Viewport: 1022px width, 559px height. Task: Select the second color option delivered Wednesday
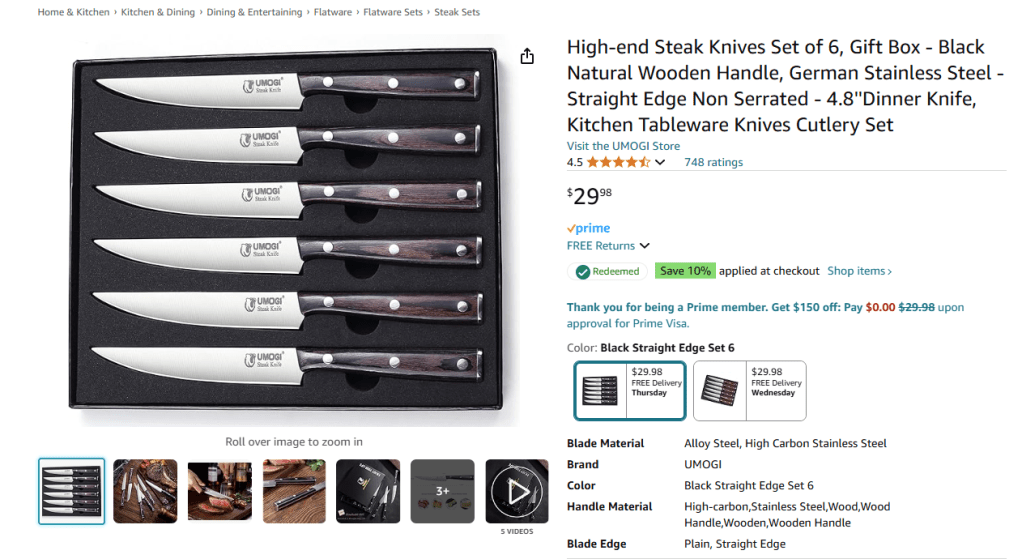(749, 389)
